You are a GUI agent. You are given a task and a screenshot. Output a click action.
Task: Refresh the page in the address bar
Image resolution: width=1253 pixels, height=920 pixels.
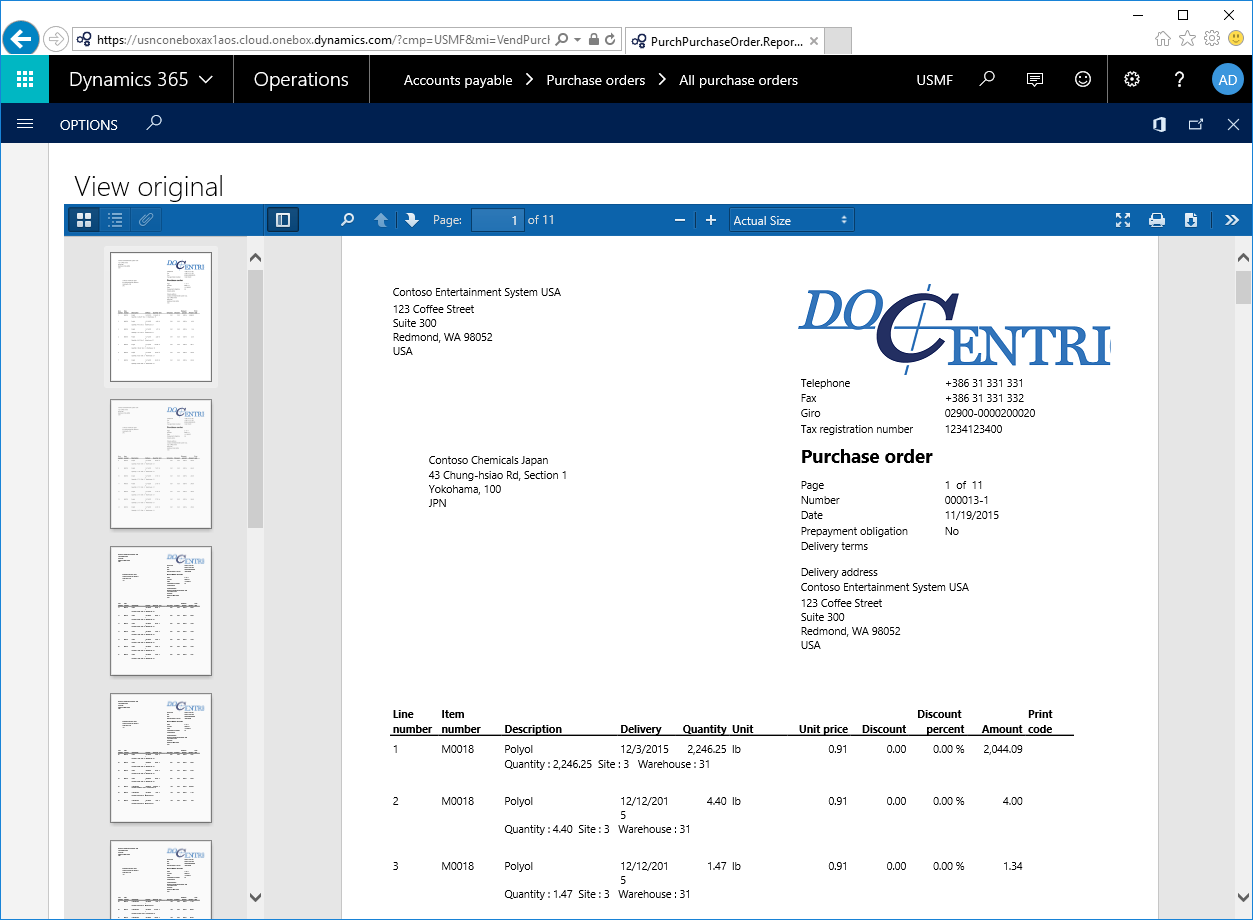point(611,40)
